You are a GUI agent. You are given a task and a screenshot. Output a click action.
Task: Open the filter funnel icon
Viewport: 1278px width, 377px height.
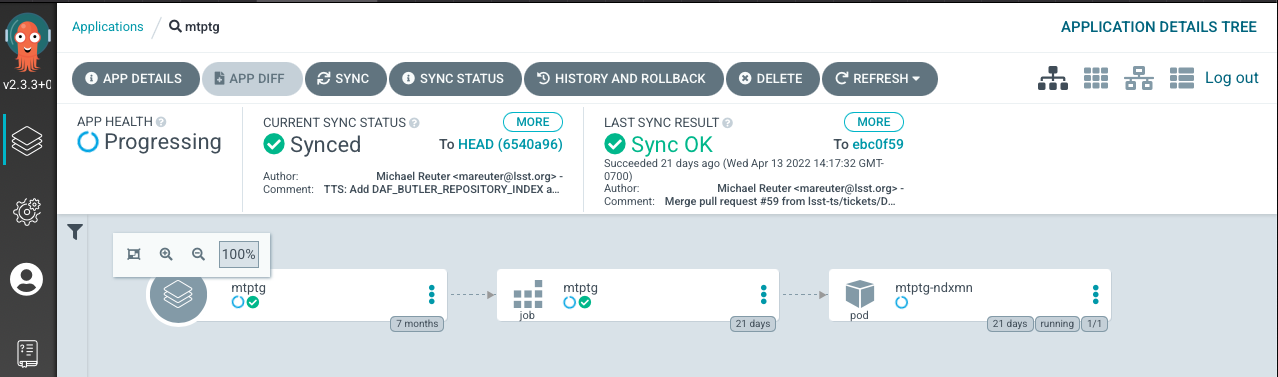click(75, 232)
